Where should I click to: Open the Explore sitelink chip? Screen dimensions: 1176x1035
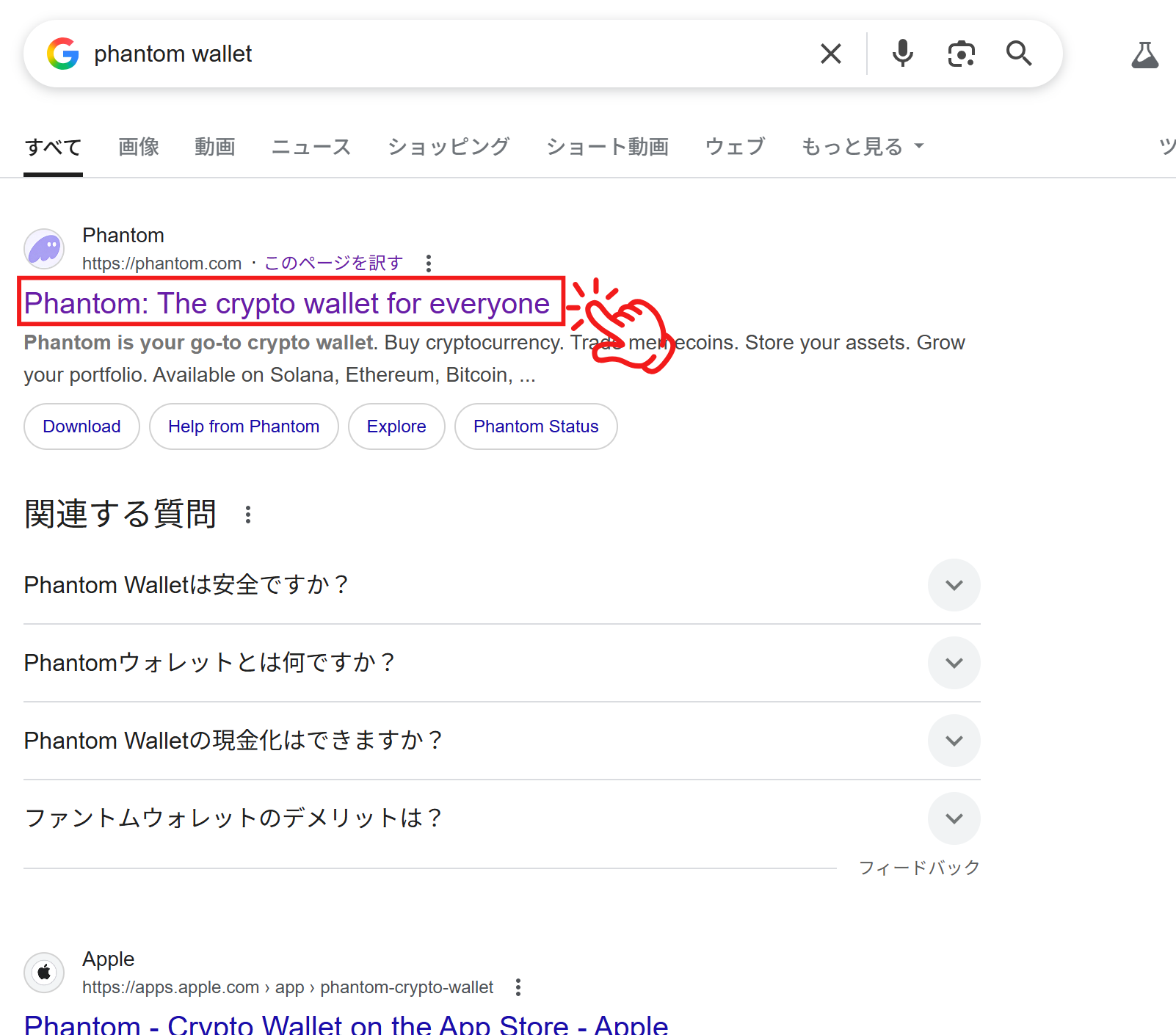pos(396,426)
